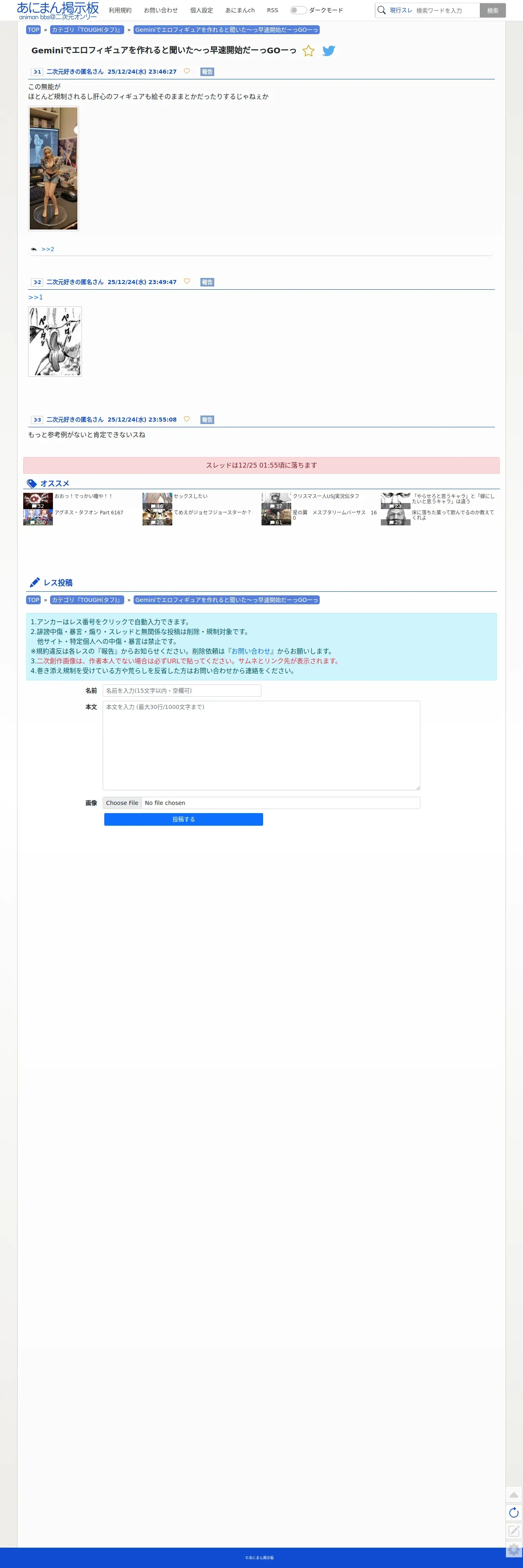Click the 検索 button
The height and width of the screenshot is (1568, 523).
[492, 10]
